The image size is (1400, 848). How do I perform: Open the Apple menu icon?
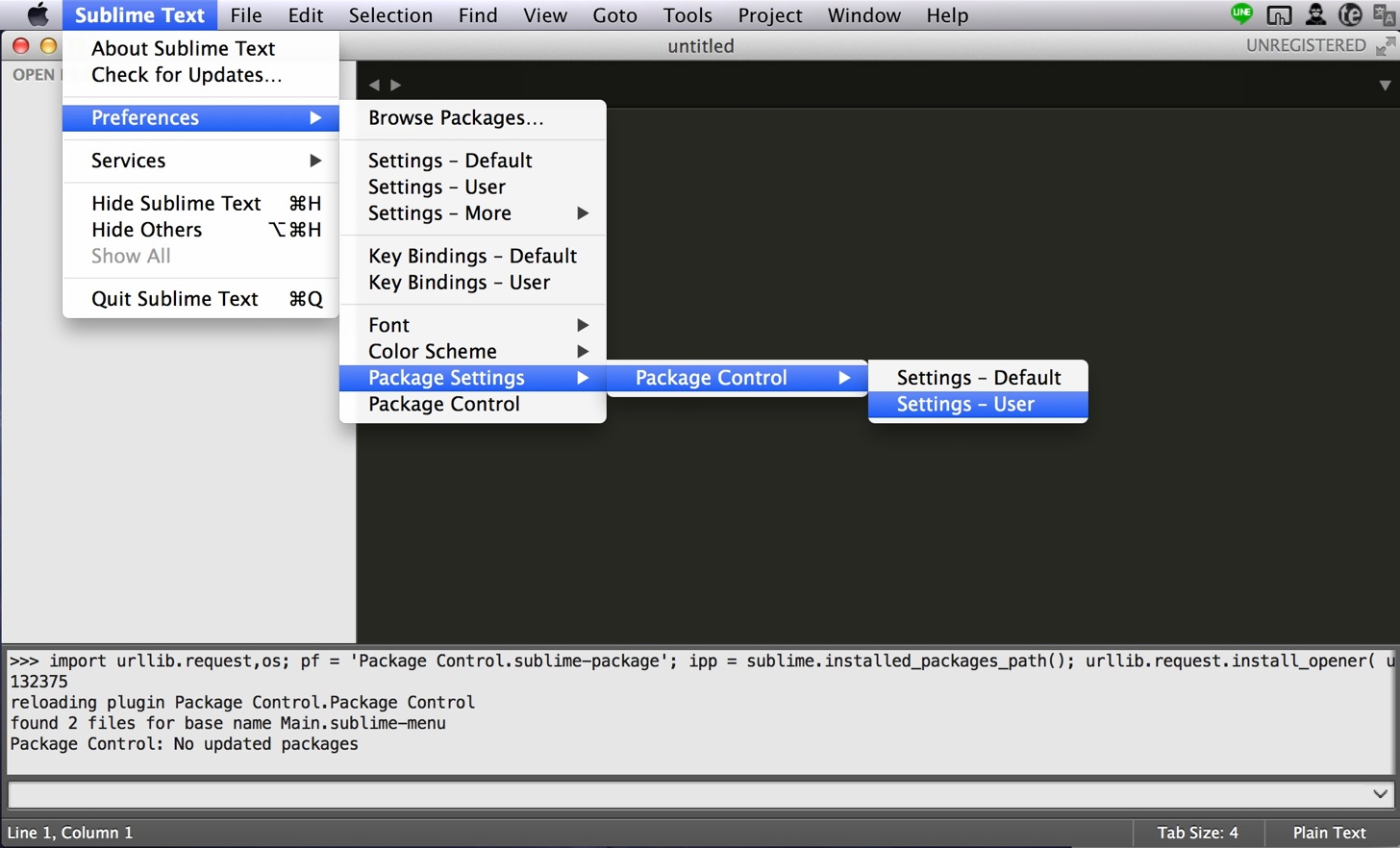click(37, 14)
